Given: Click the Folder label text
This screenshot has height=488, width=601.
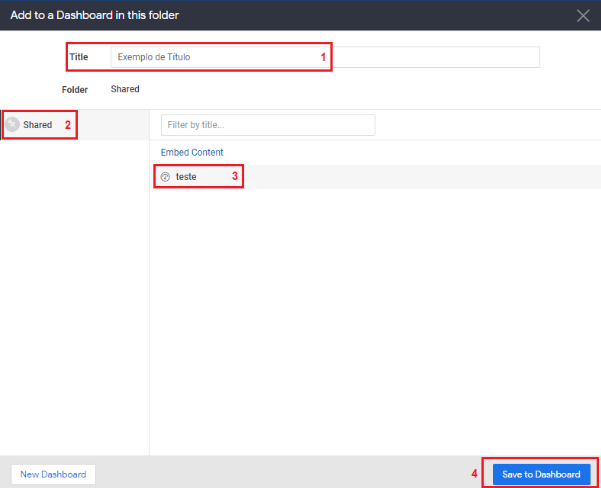Looking at the screenshot, I should pos(75,90).
